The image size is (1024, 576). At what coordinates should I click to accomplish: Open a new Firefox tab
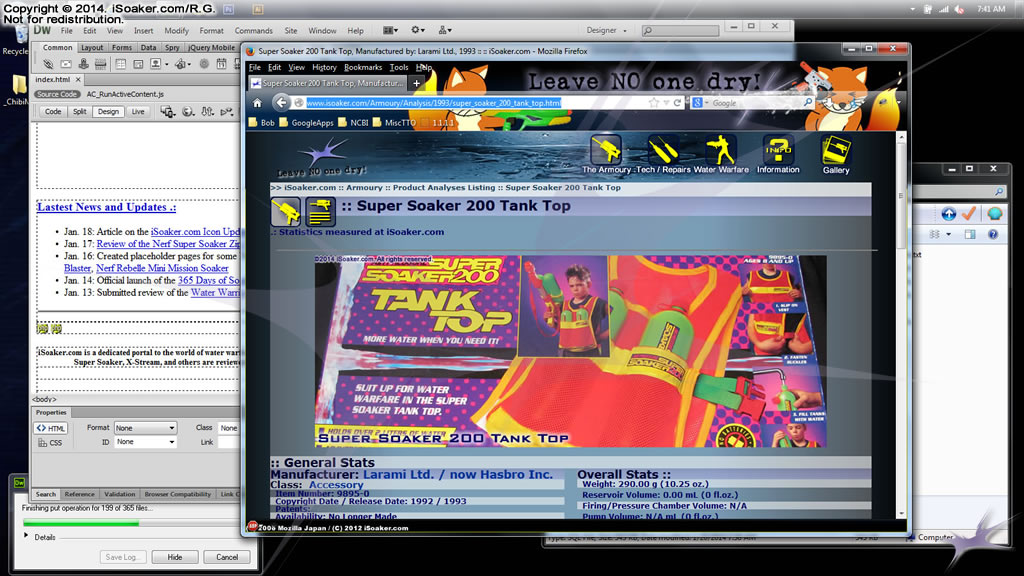coord(416,83)
